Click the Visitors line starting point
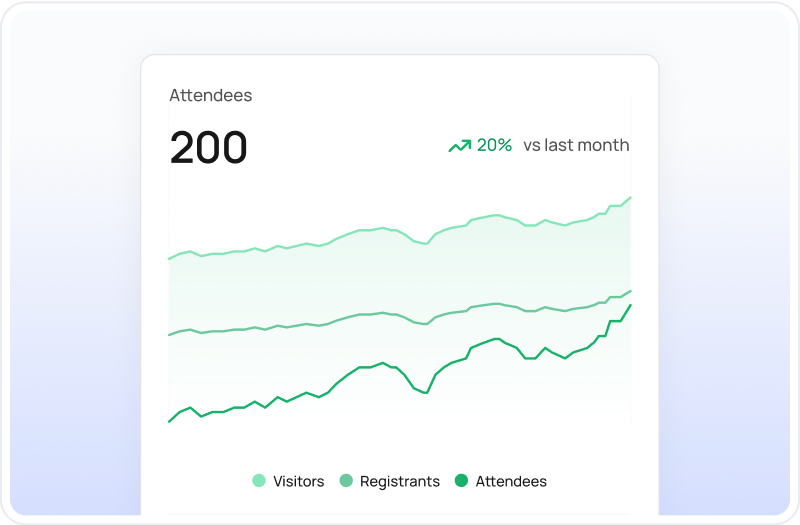 pyautogui.click(x=169, y=259)
